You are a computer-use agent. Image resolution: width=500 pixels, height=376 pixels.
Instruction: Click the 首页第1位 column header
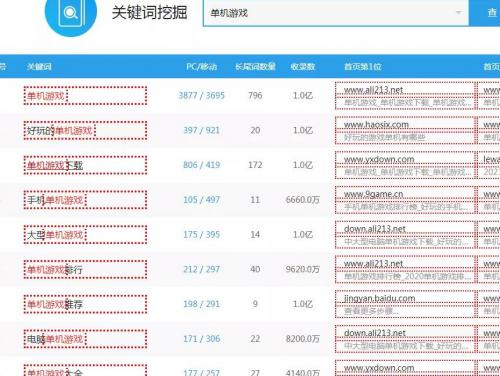click(363, 67)
